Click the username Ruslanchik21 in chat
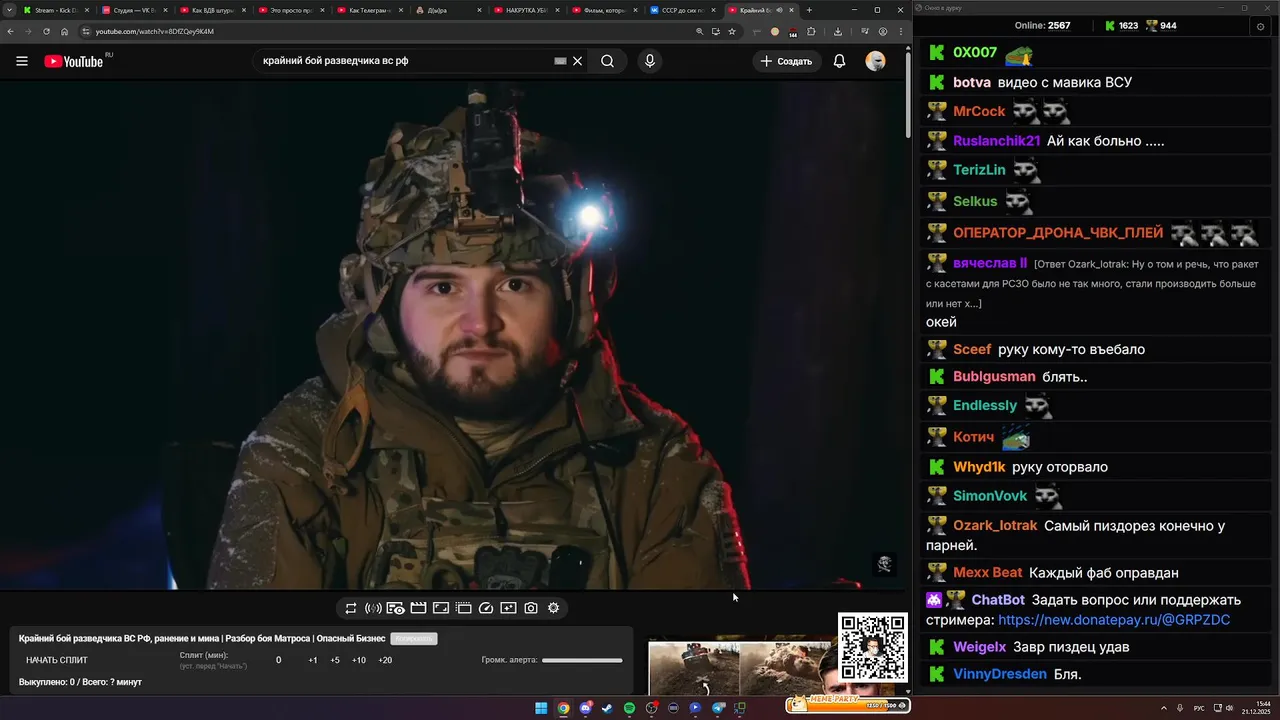The image size is (1280, 720). click(997, 141)
